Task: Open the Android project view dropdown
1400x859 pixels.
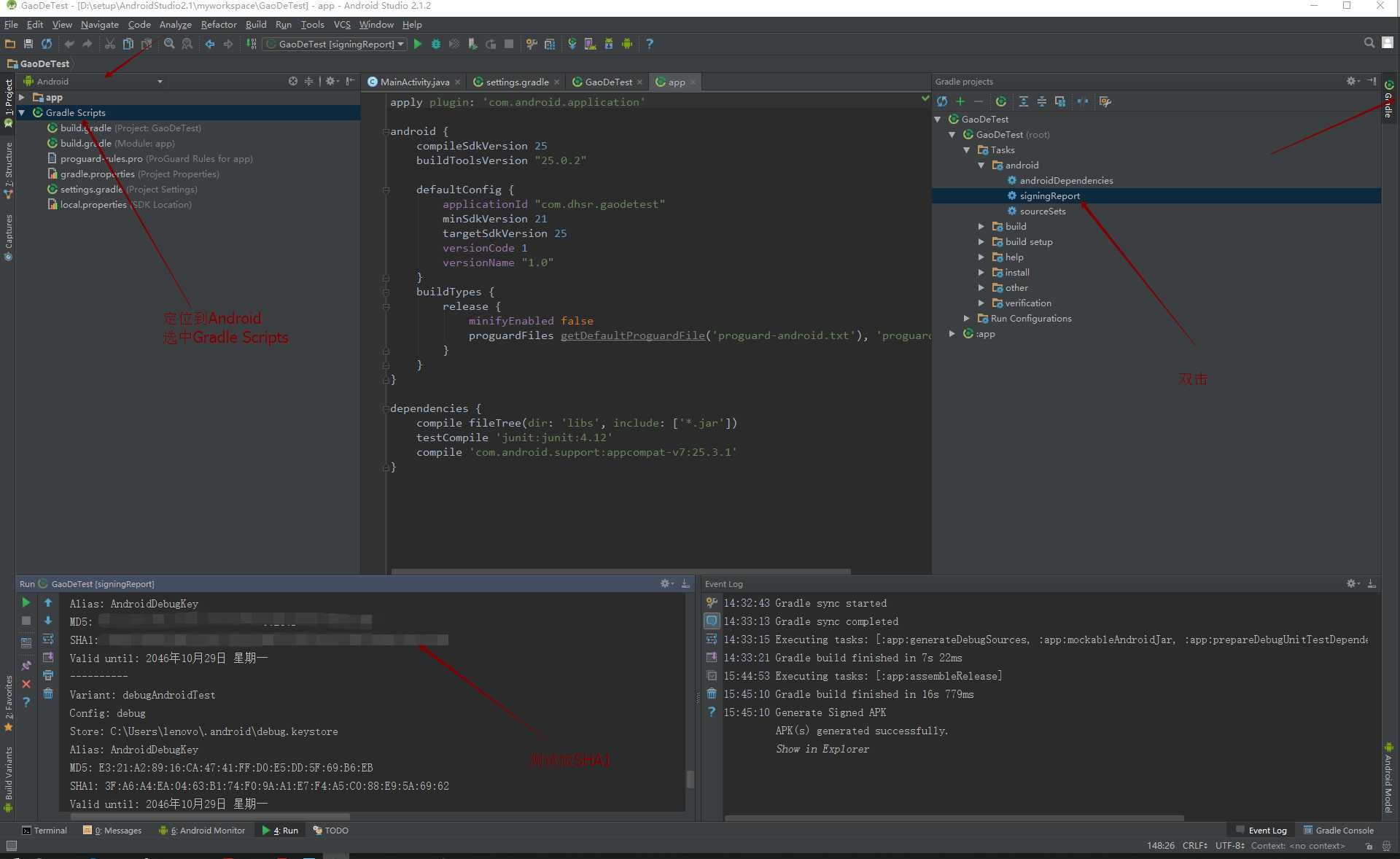Action: coord(93,82)
